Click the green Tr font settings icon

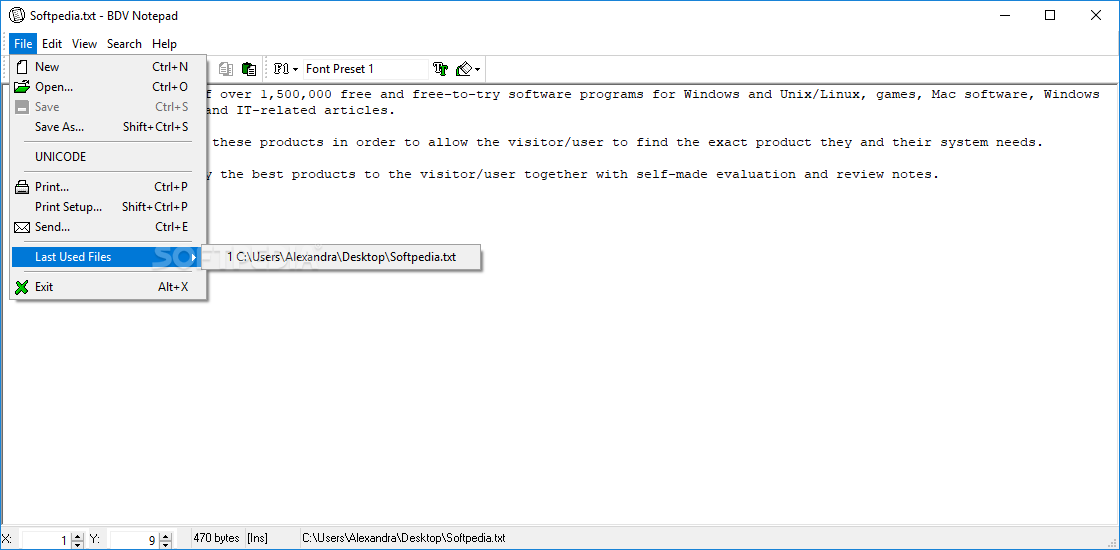(x=440, y=69)
